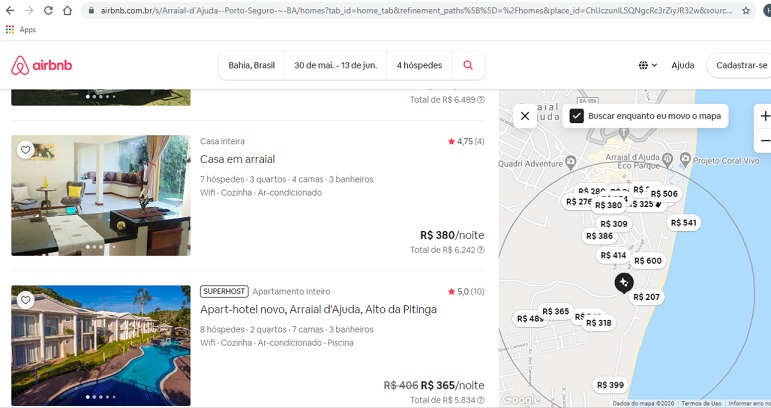Select the R$ 600 map price marker
Image resolution: width=771 pixels, height=408 pixels.
coord(648,261)
